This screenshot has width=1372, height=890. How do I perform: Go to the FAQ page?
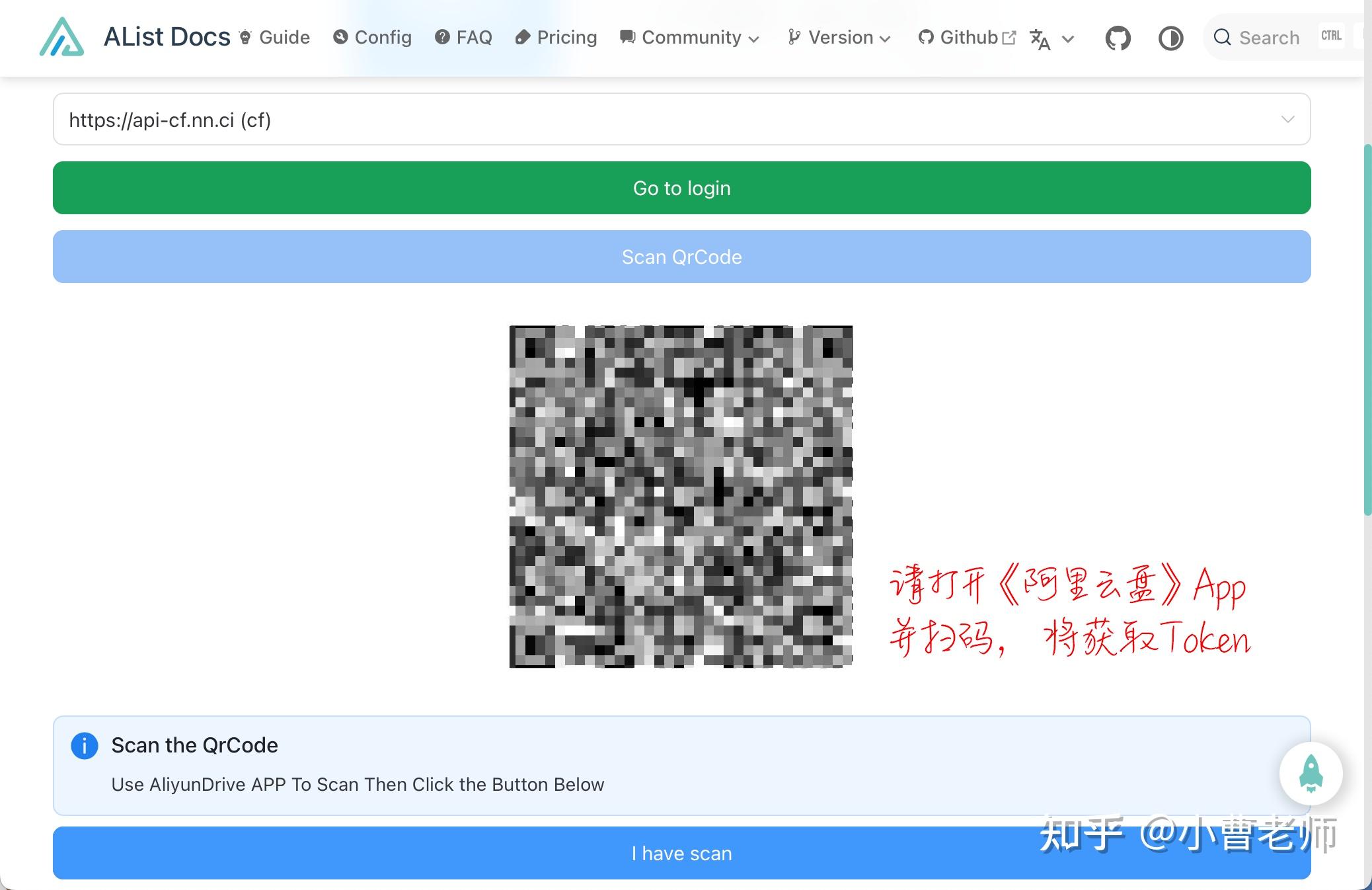463,37
